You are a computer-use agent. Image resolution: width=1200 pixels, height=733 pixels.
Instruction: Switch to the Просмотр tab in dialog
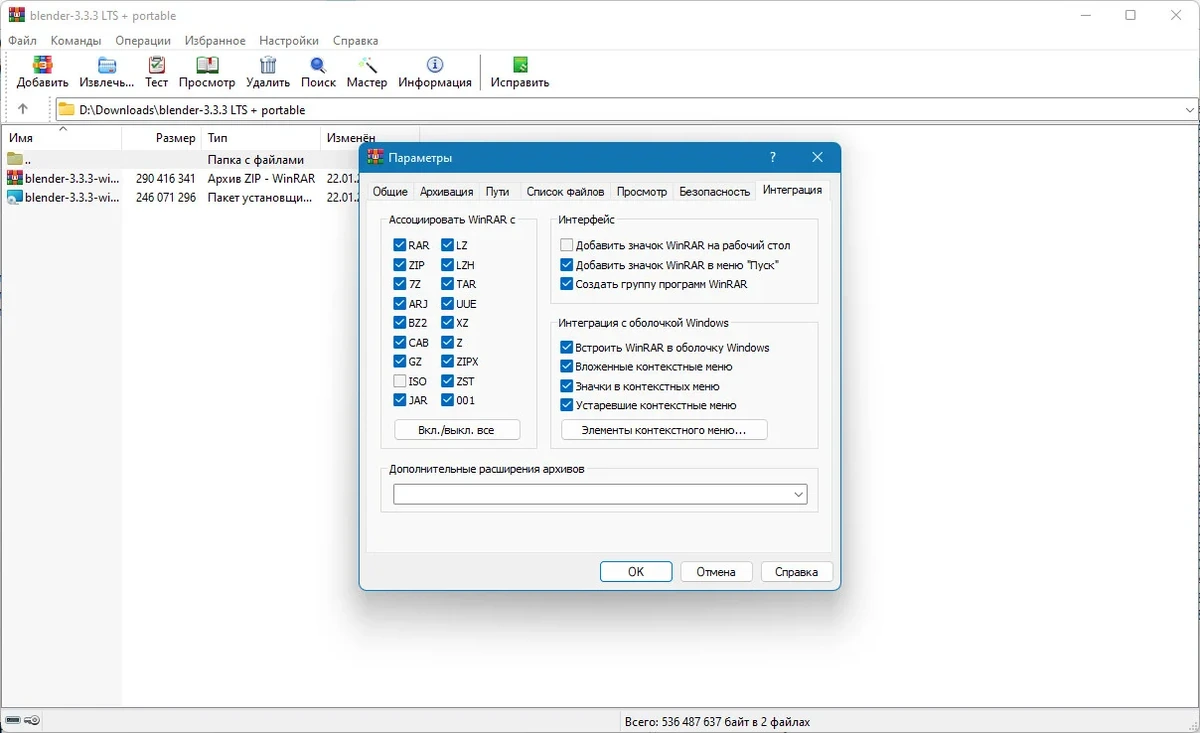642,192
